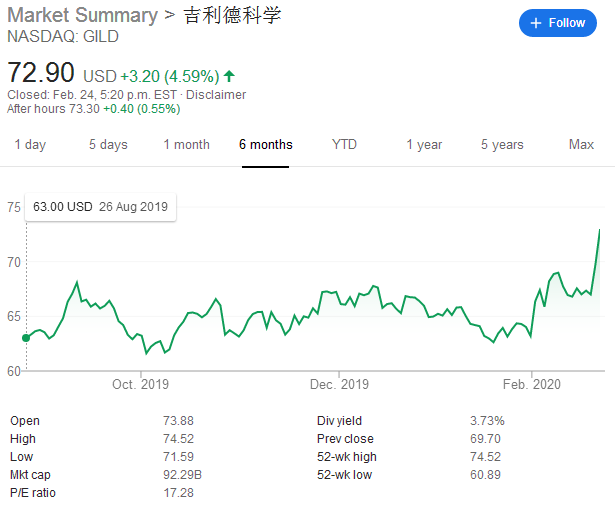Click the green start dot on chart
The height and width of the screenshot is (509, 615).
[26, 338]
